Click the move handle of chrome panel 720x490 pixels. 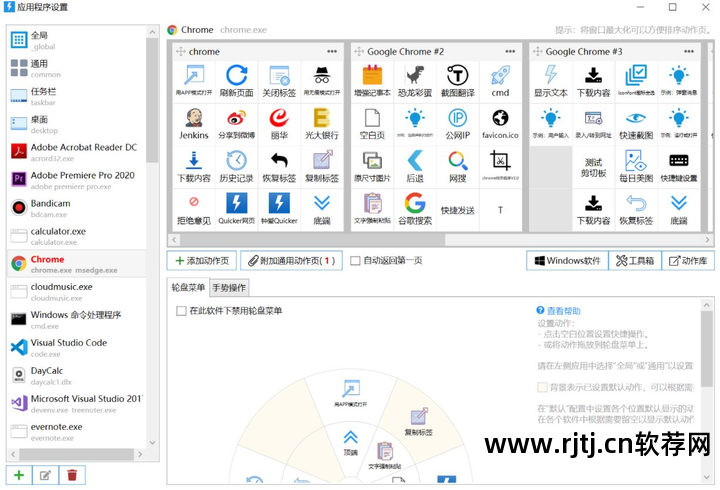click(180, 51)
